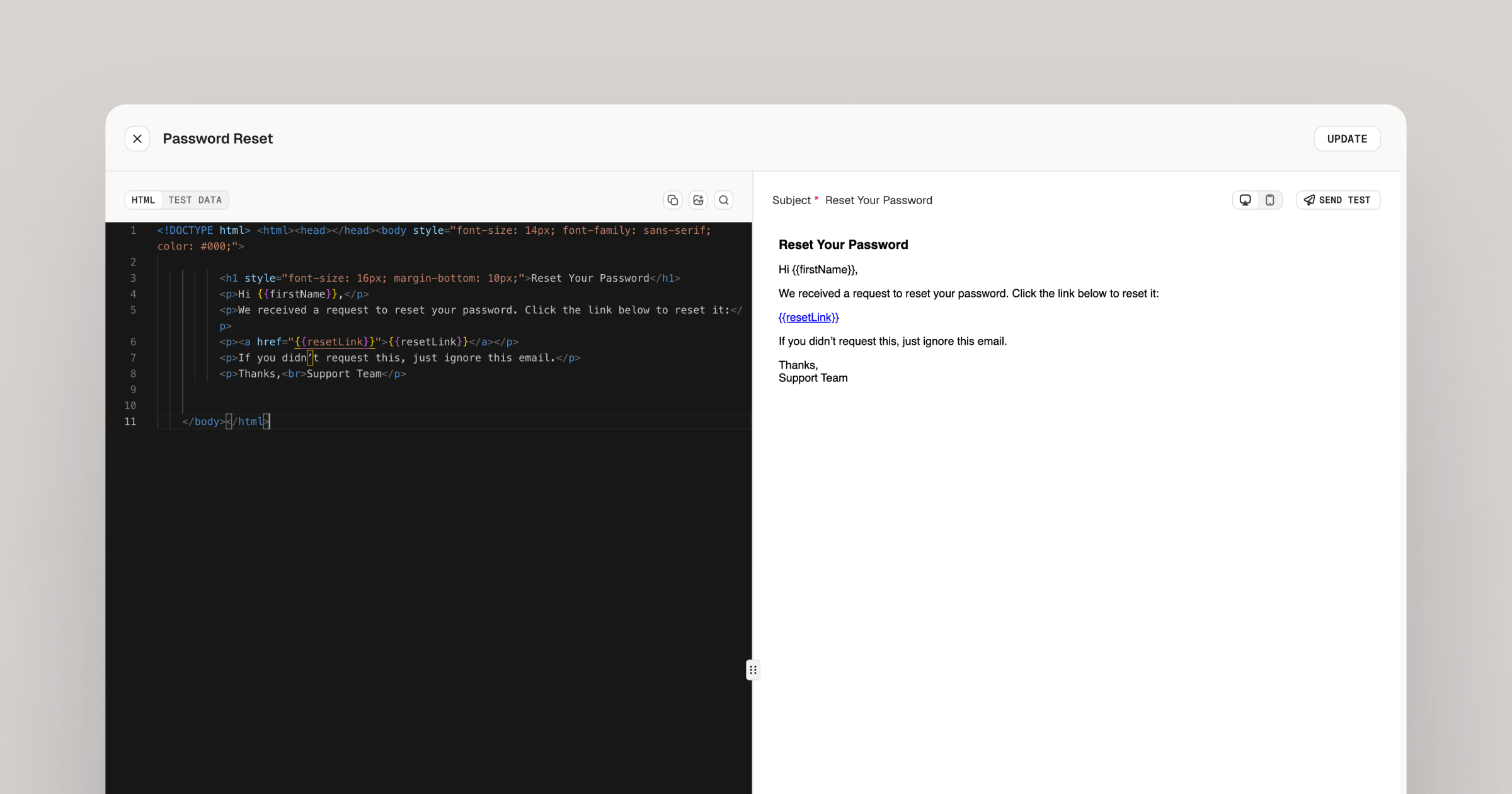Copy the HTML code using the copy icon
This screenshot has height=794, width=1512.
[x=672, y=200]
